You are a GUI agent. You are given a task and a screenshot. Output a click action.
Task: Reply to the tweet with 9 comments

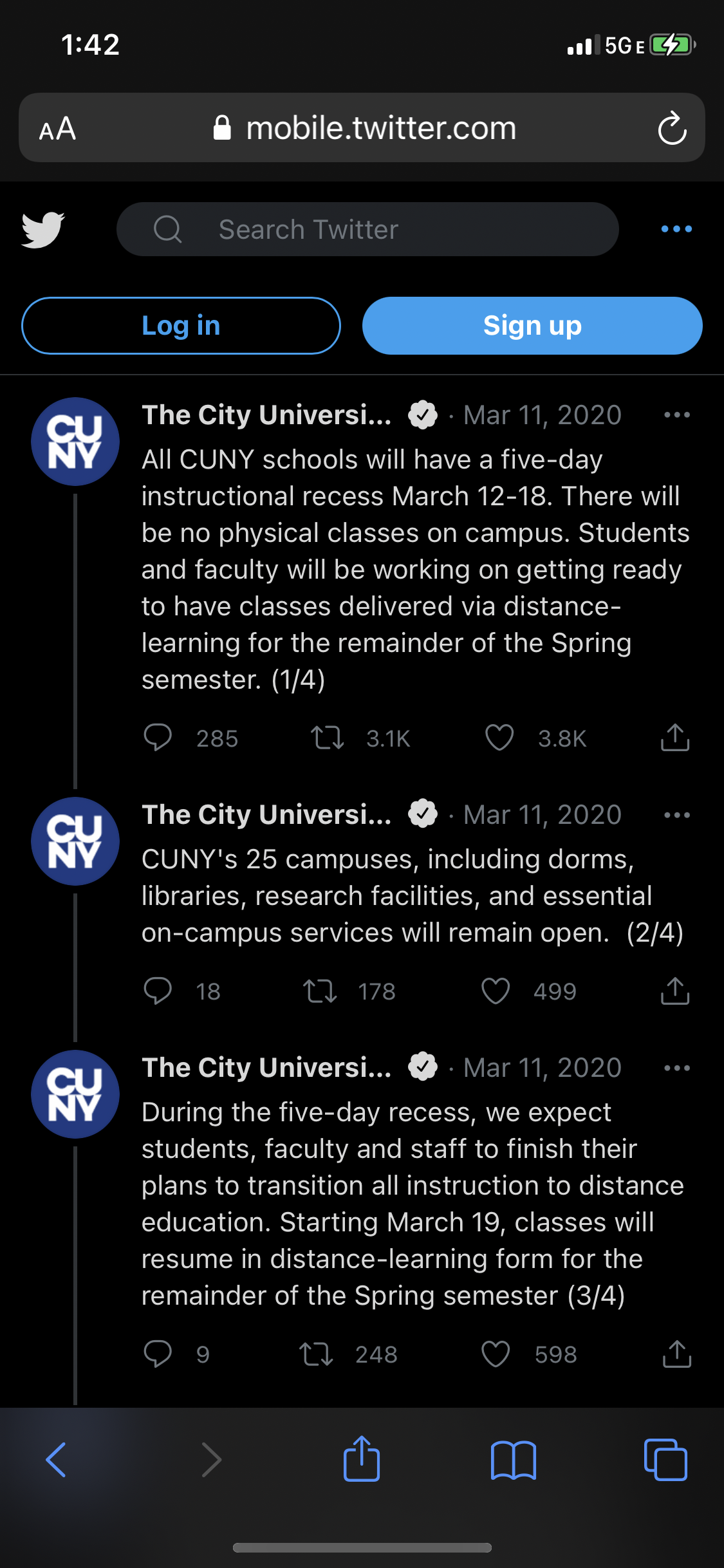[158, 1354]
